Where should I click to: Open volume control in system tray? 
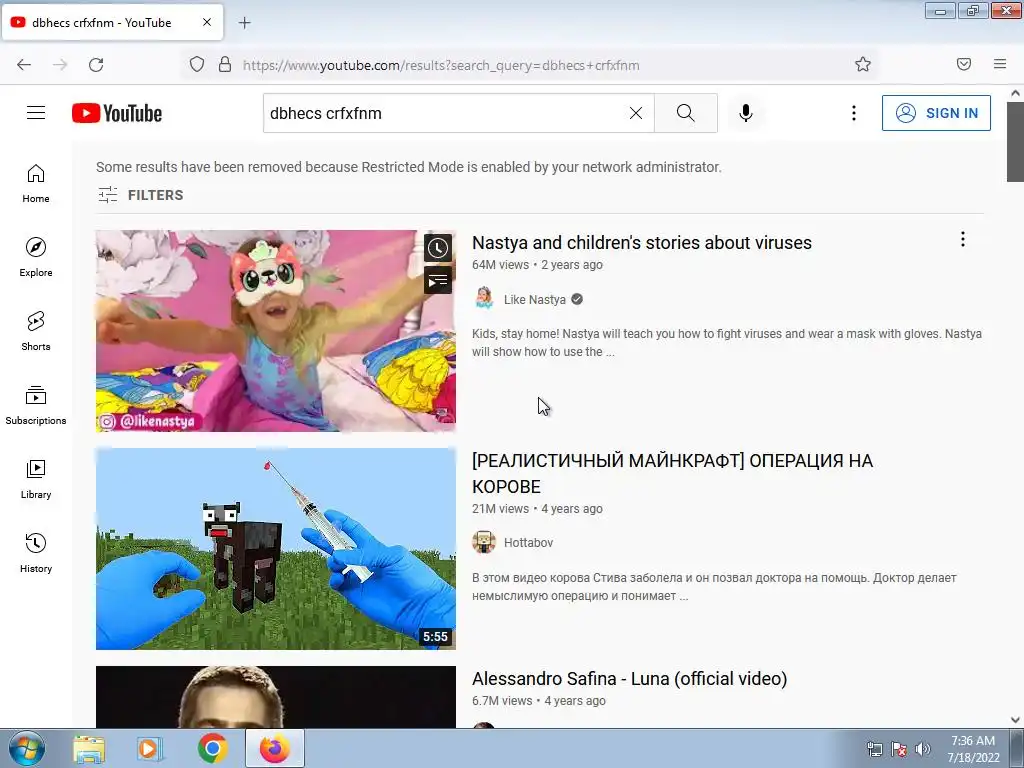(923, 750)
